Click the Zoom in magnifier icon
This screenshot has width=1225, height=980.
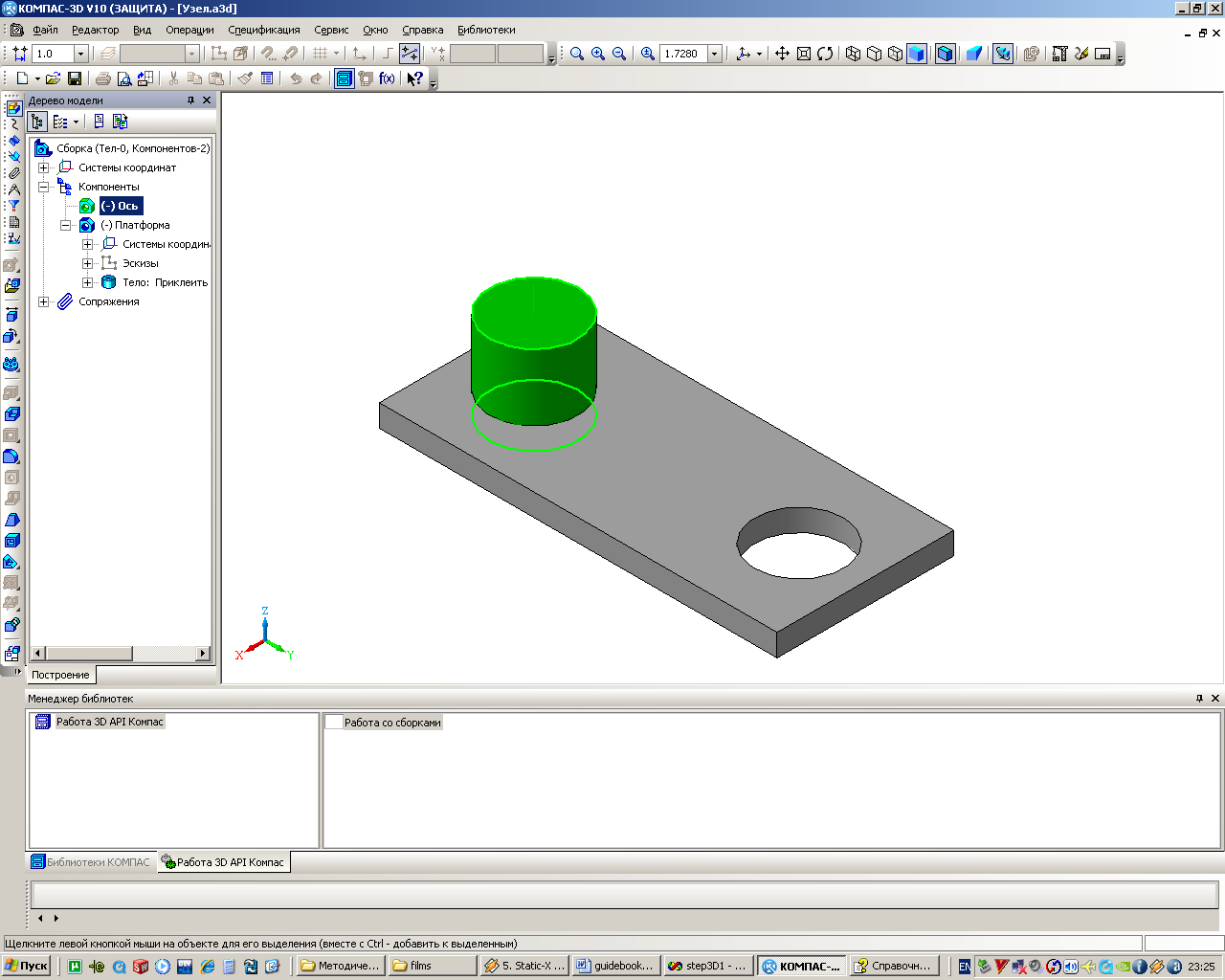[x=598, y=54]
